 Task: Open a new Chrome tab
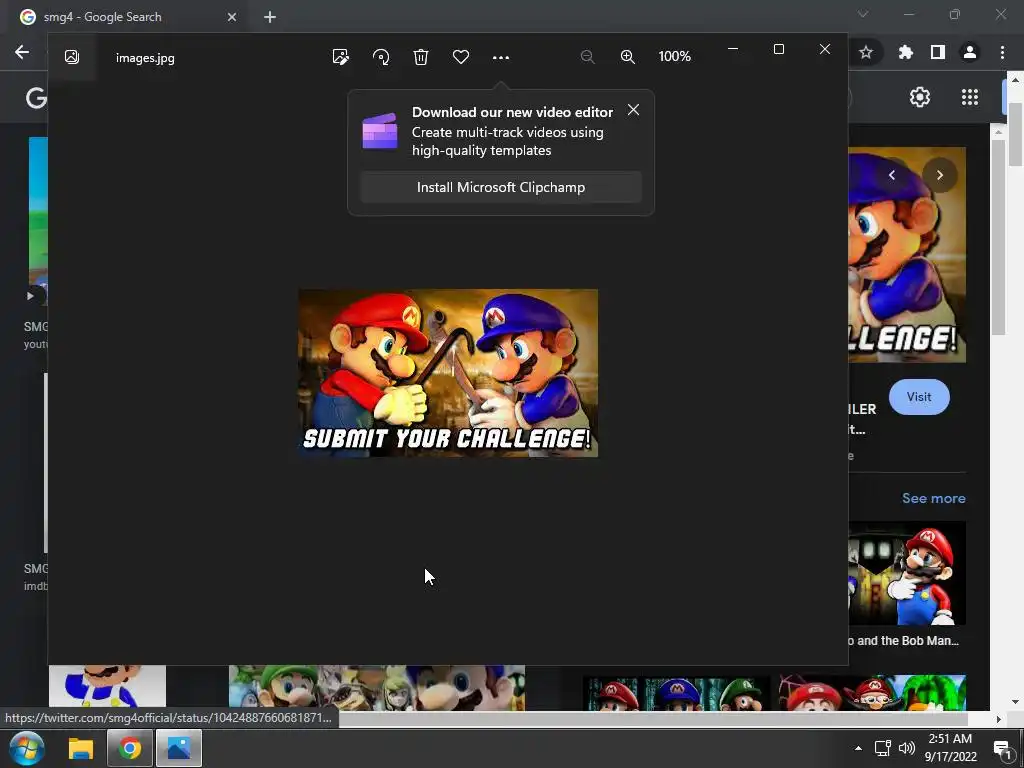[x=270, y=17]
